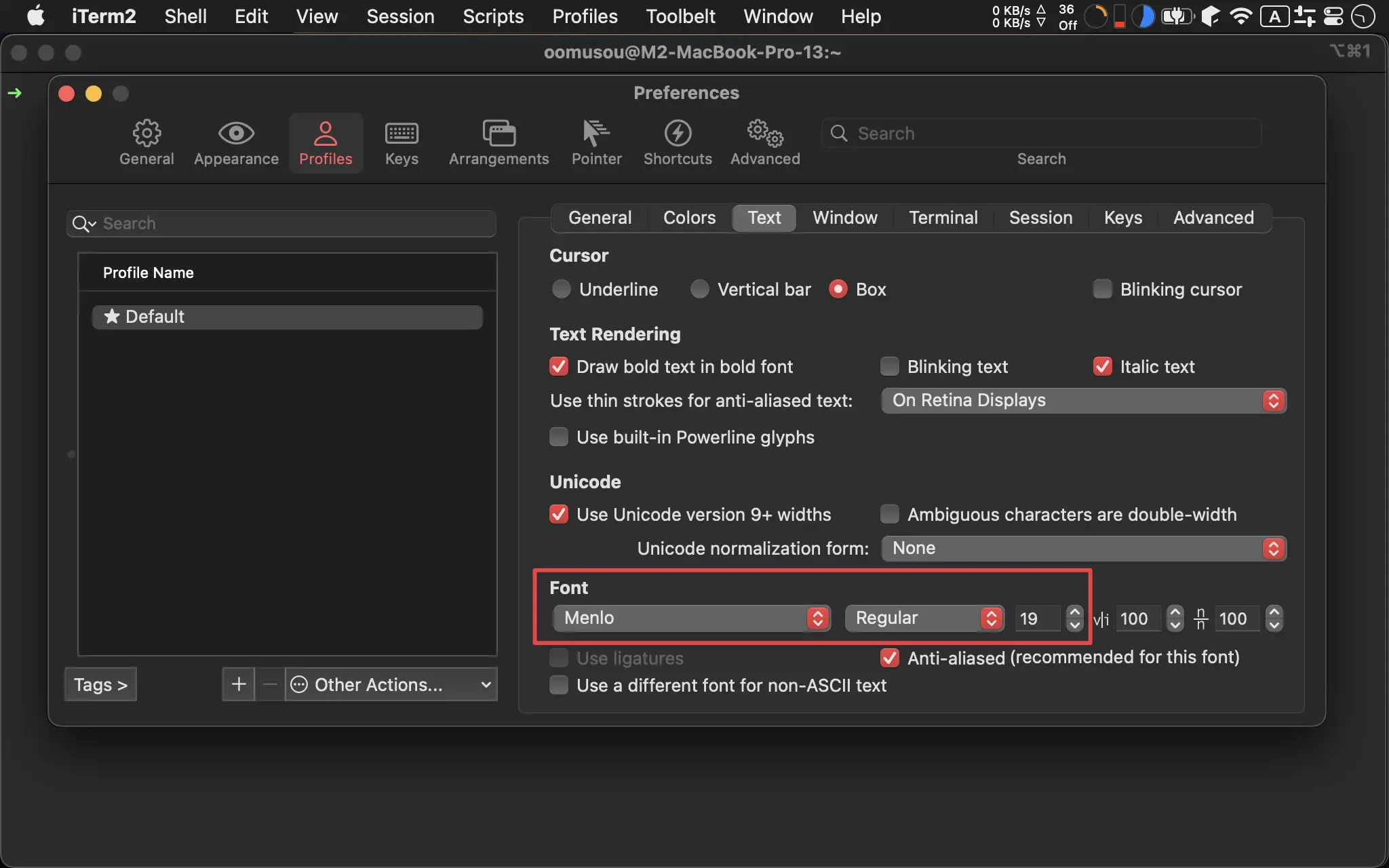Open Control Center from menu bar
The width and height of the screenshot is (1389, 868).
point(1333,16)
